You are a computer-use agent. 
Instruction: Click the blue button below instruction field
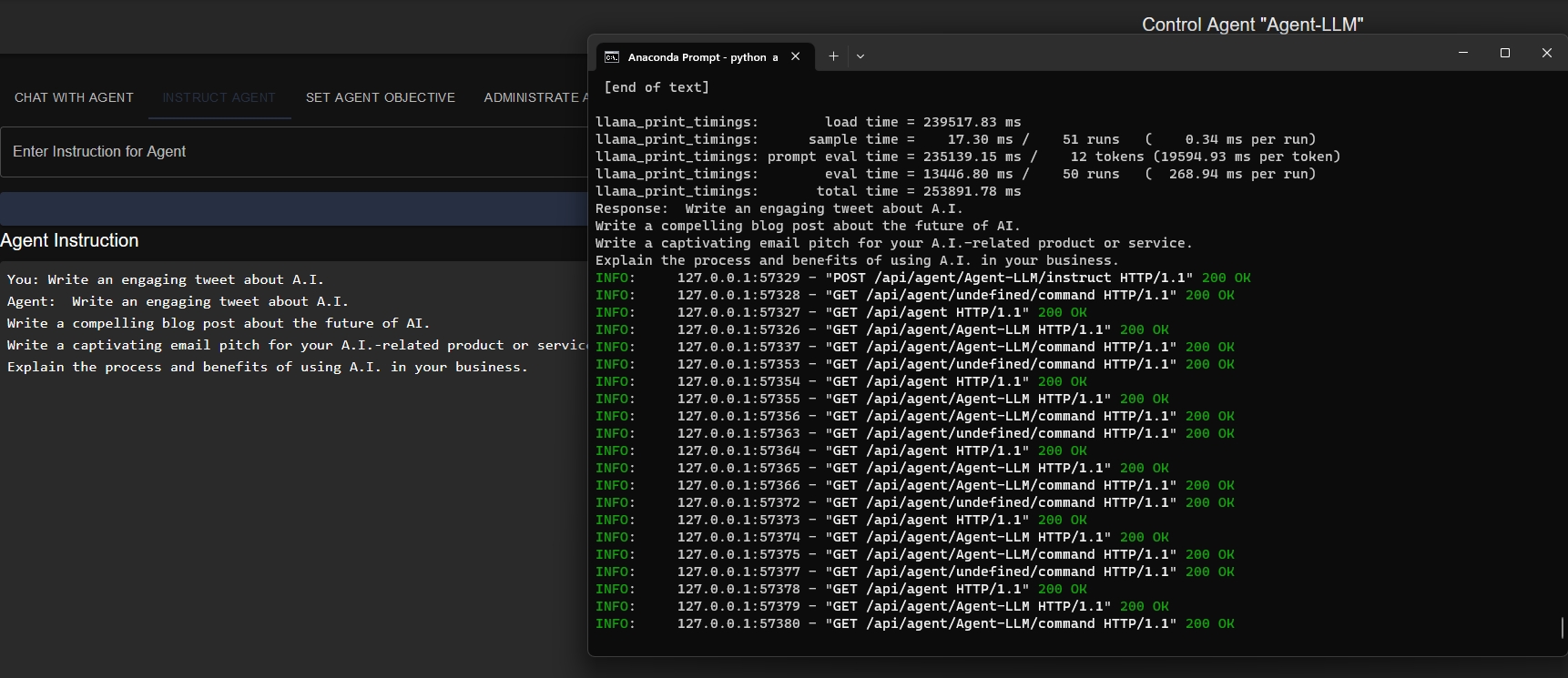pyautogui.click(x=294, y=208)
